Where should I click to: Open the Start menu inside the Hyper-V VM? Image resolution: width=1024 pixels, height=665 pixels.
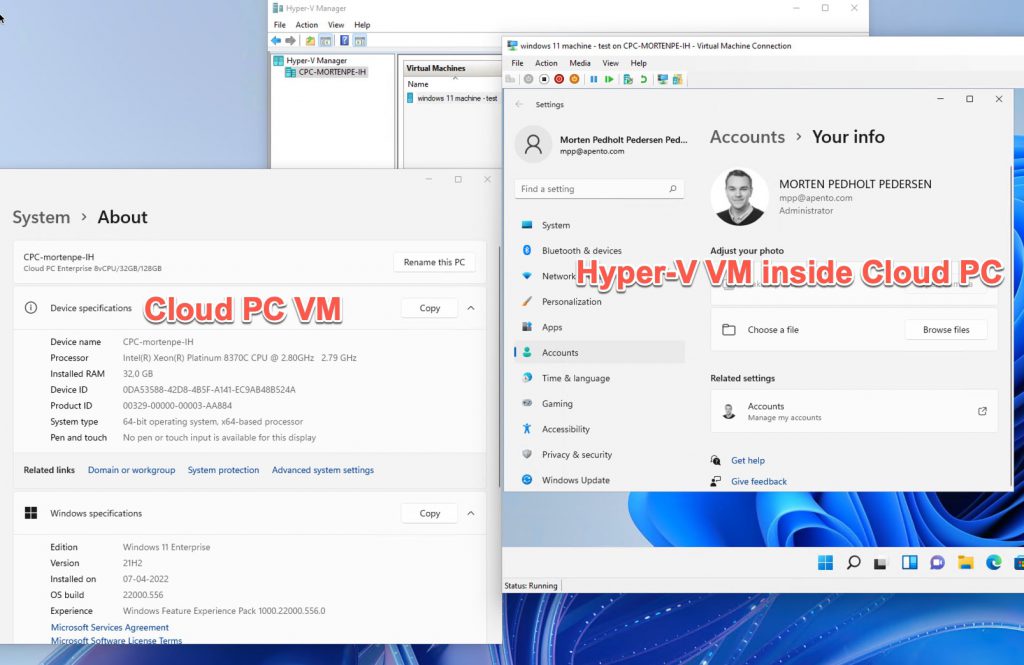pos(825,562)
